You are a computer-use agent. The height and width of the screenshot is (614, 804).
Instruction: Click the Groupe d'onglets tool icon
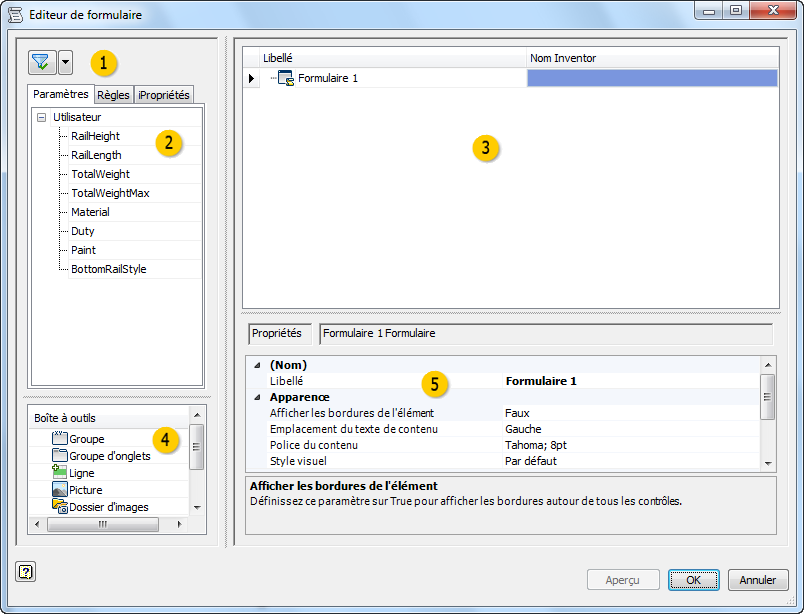coord(59,455)
